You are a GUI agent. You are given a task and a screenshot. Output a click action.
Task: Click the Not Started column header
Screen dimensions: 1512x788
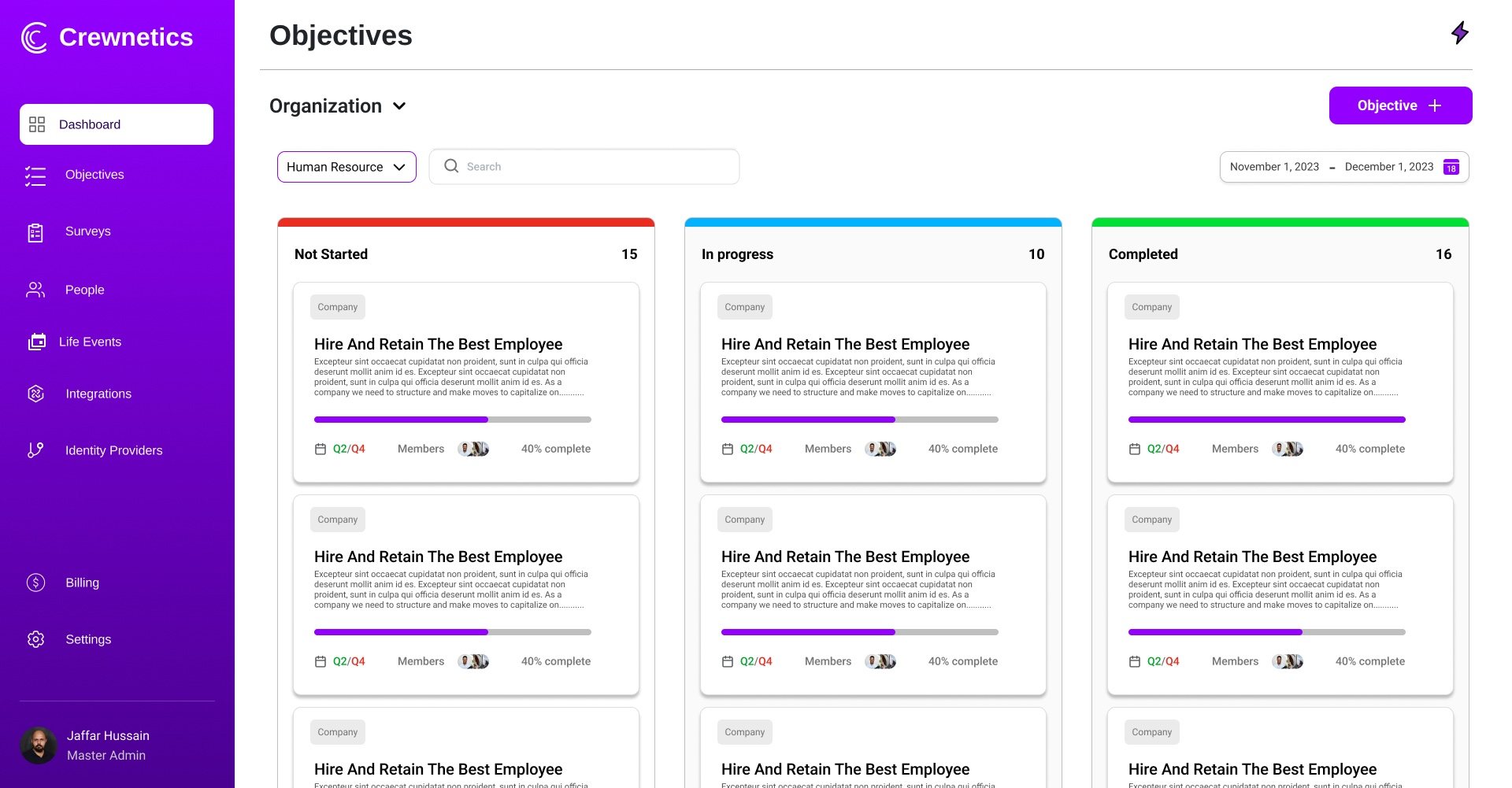[331, 254]
